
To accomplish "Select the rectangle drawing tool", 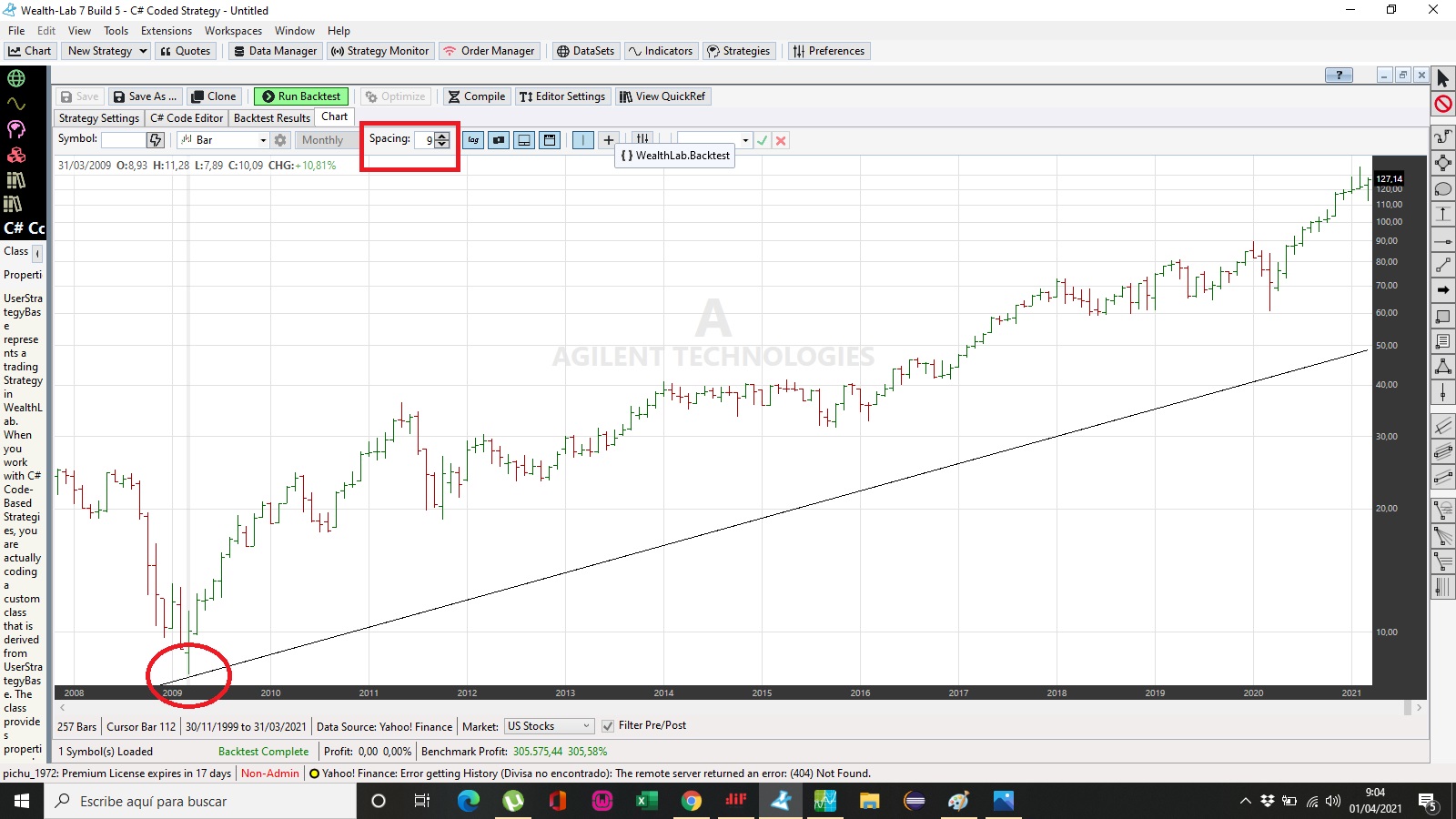I will click(x=1443, y=317).
